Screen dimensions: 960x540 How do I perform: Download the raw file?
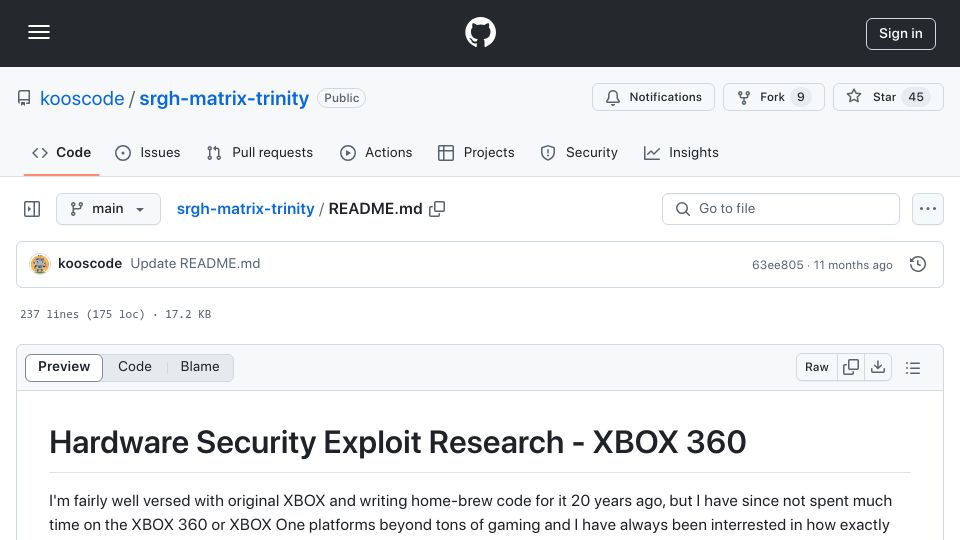[878, 367]
